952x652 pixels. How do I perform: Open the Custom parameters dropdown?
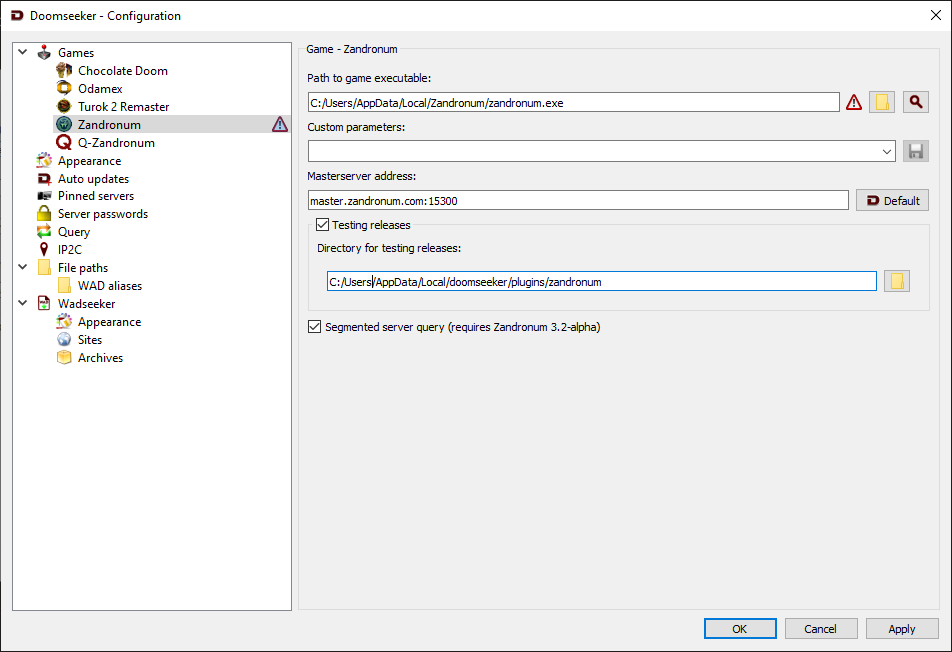(x=886, y=152)
